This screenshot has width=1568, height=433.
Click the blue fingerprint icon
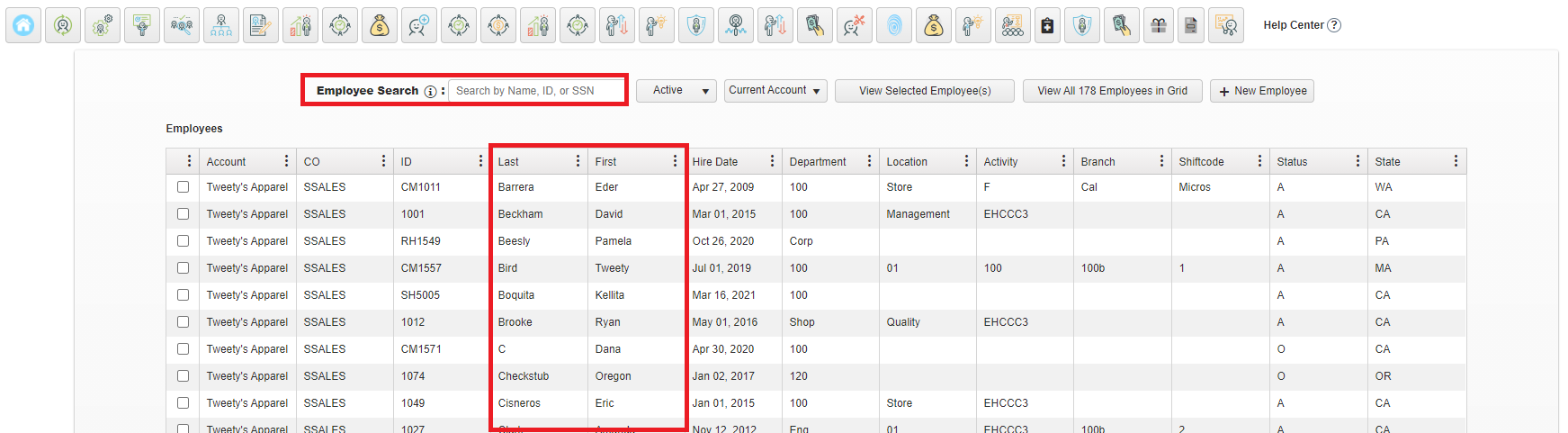point(894,25)
